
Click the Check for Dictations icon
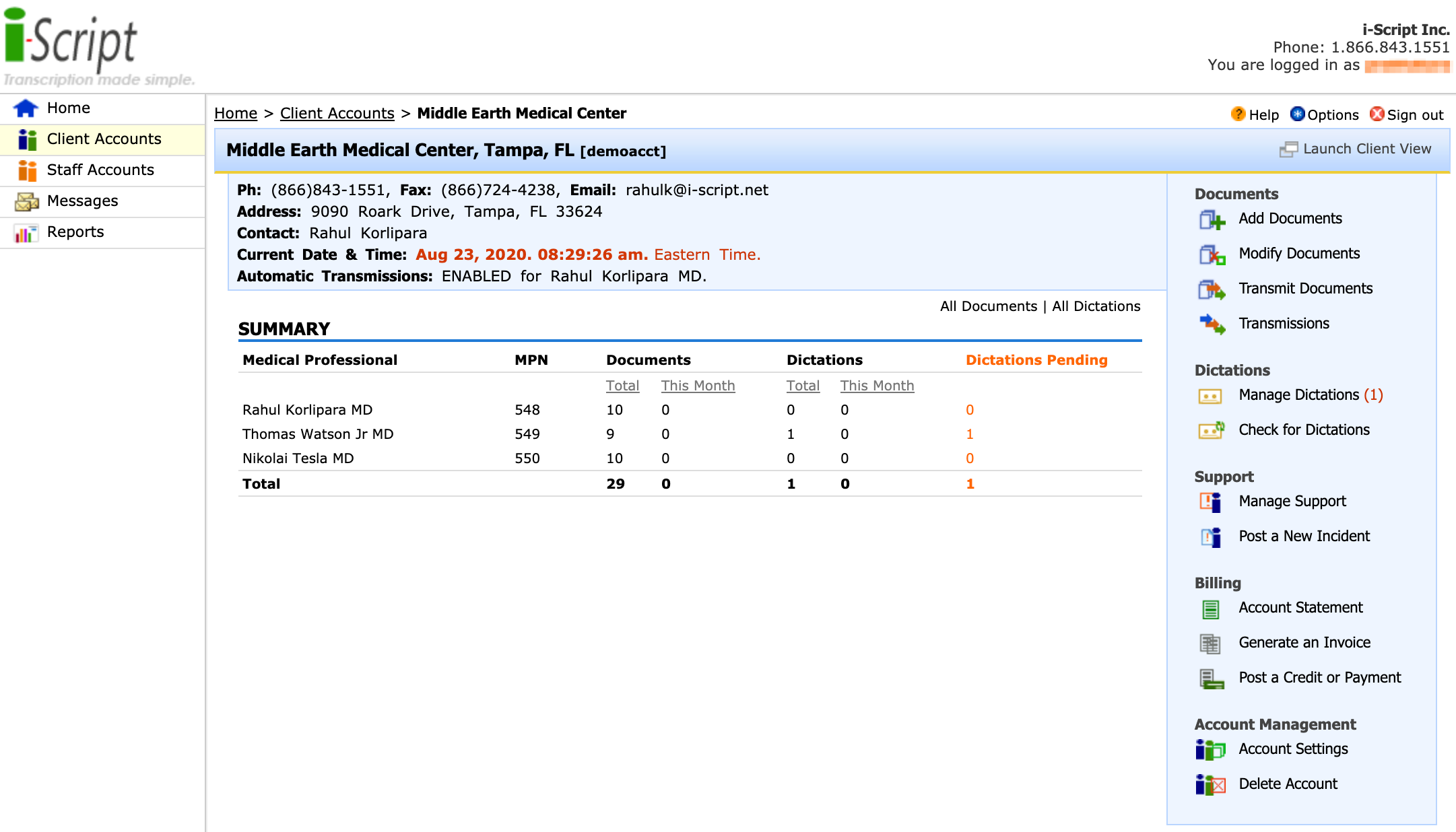[x=1212, y=431]
